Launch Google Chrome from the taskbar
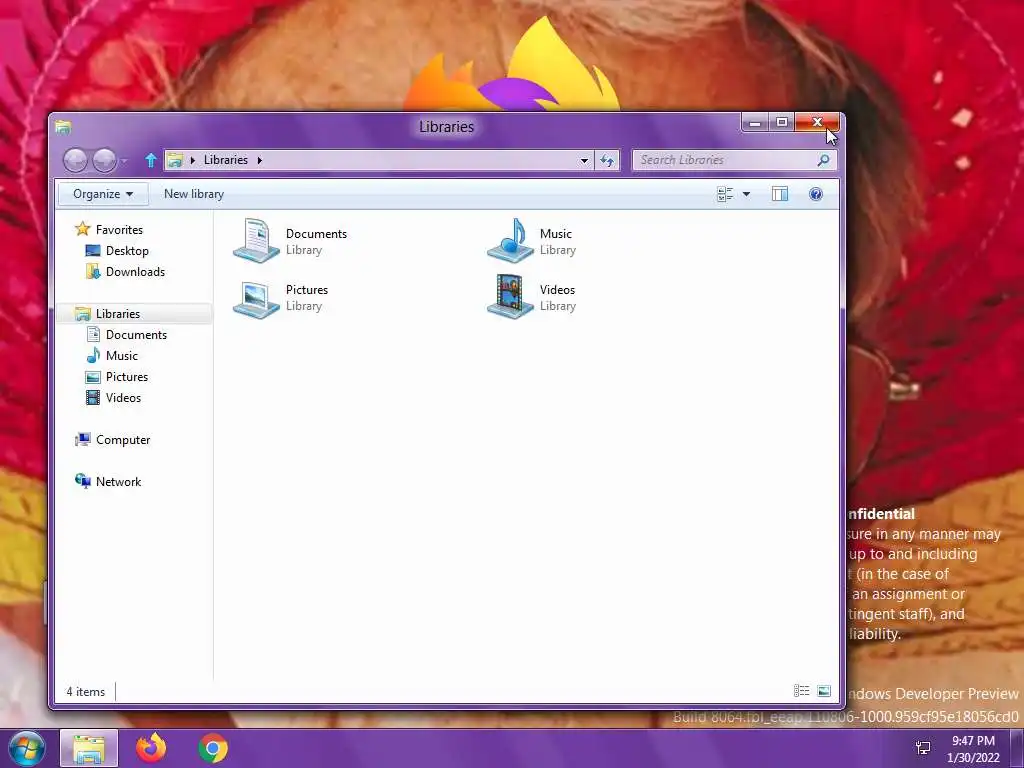1024x768 pixels. click(213, 748)
